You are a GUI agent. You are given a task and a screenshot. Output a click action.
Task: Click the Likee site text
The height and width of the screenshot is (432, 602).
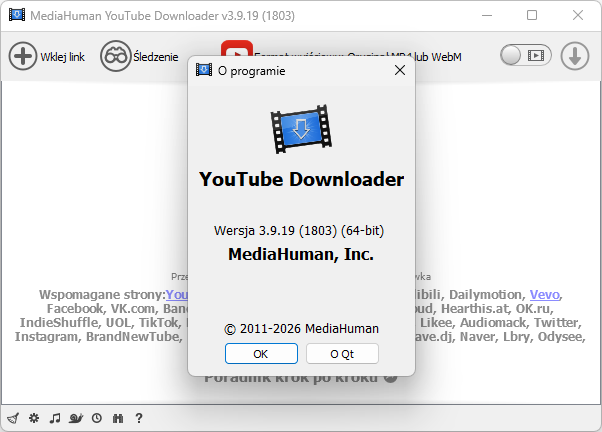point(437,323)
